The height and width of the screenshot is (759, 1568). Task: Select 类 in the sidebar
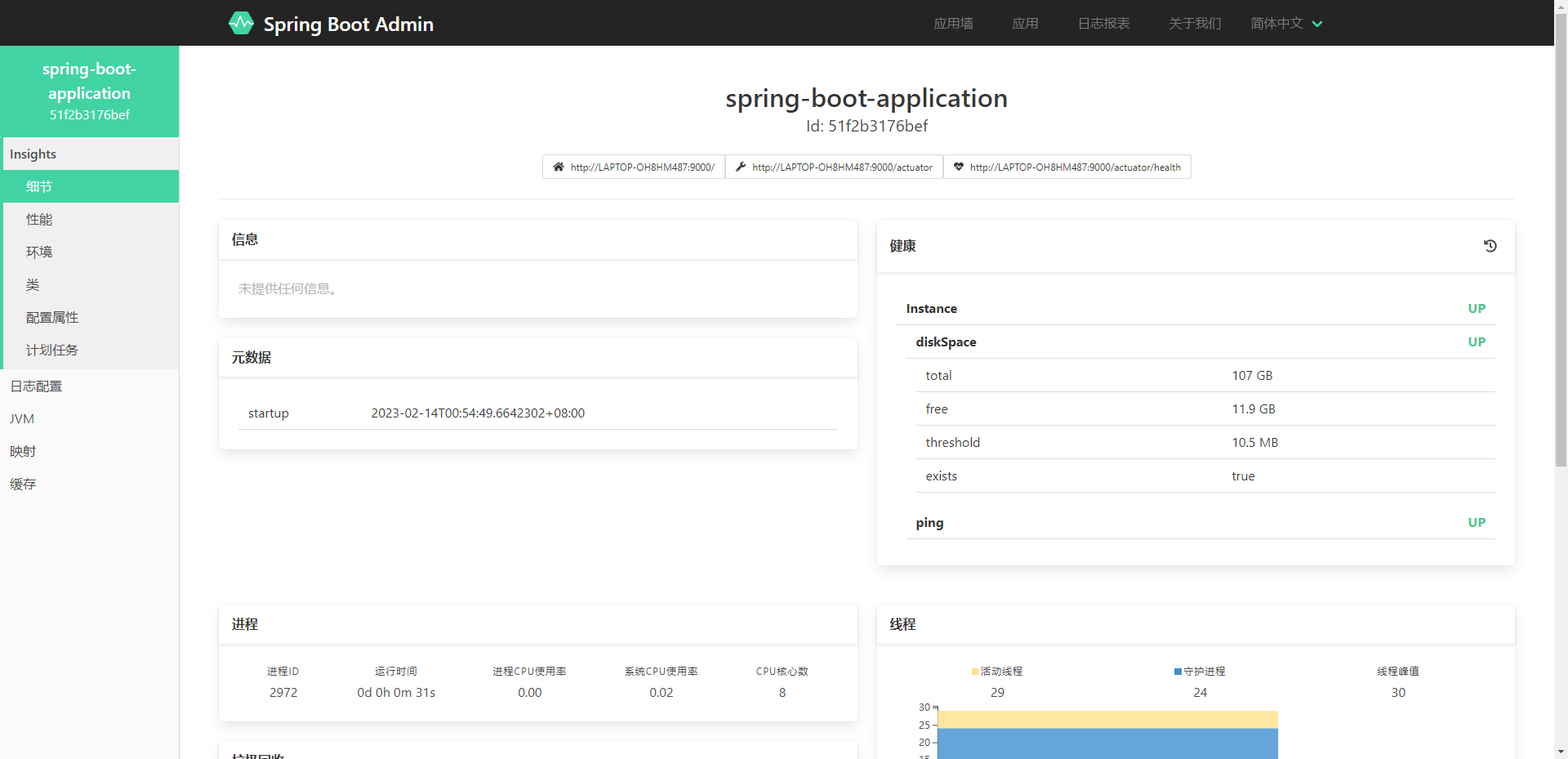pos(90,284)
